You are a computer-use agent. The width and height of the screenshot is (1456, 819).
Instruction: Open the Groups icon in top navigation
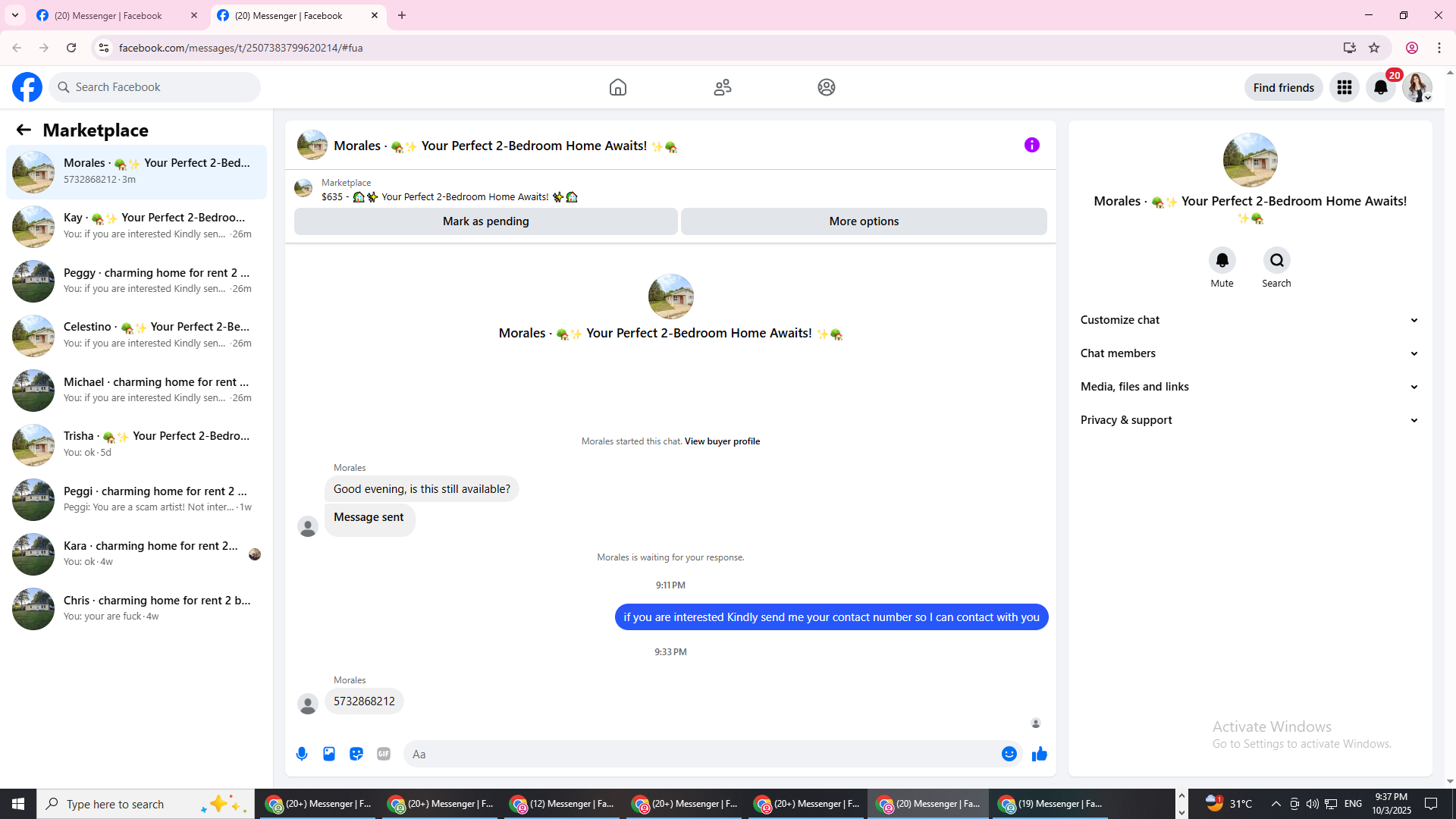[x=827, y=87]
